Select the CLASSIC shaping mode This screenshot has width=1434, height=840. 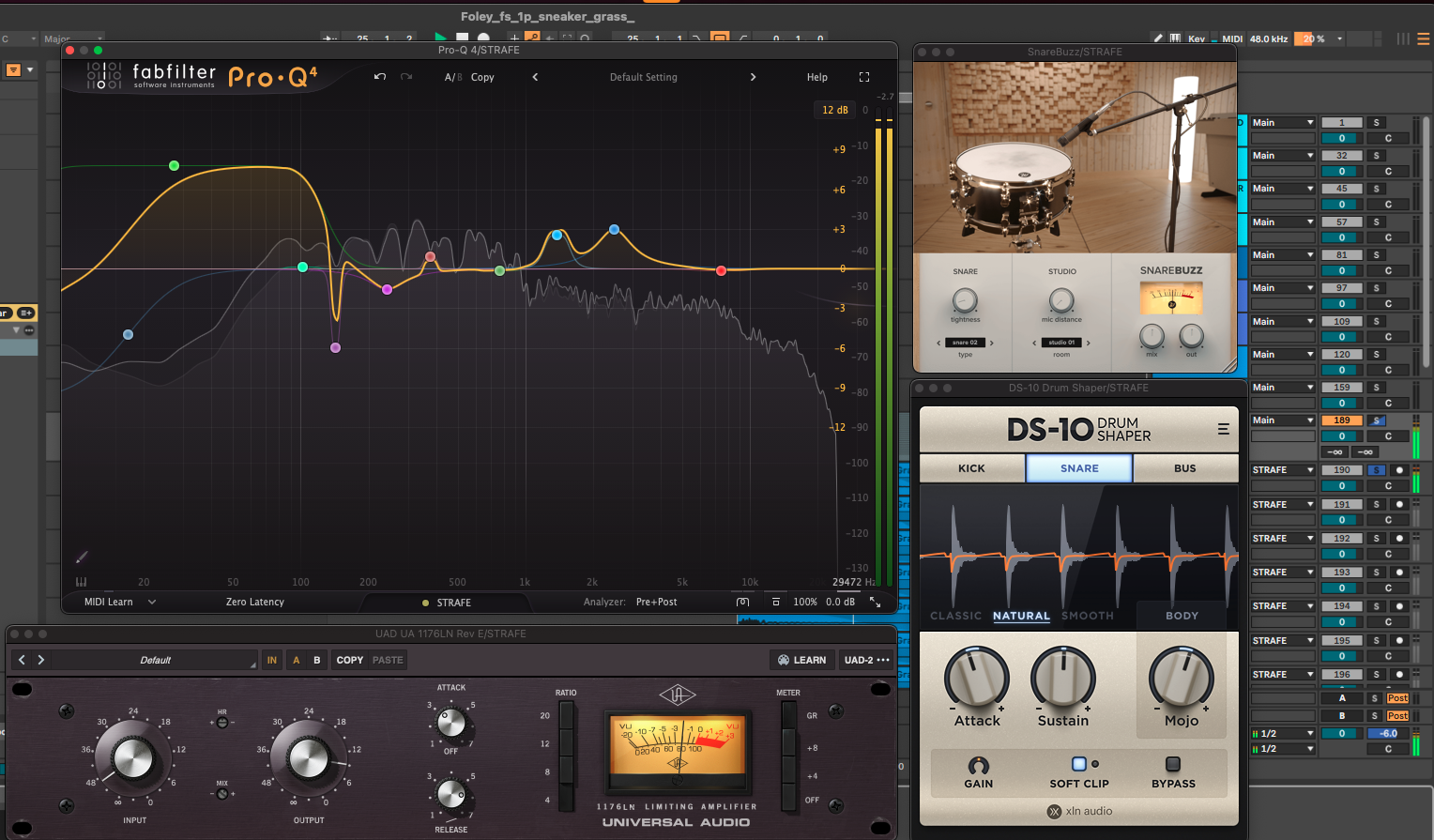[955, 616]
